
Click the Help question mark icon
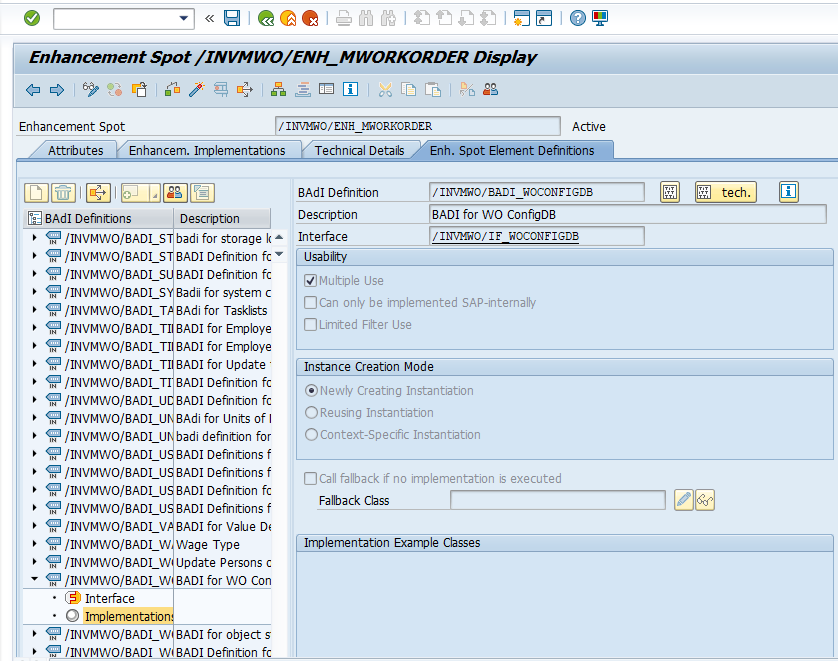(x=578, y=18)
